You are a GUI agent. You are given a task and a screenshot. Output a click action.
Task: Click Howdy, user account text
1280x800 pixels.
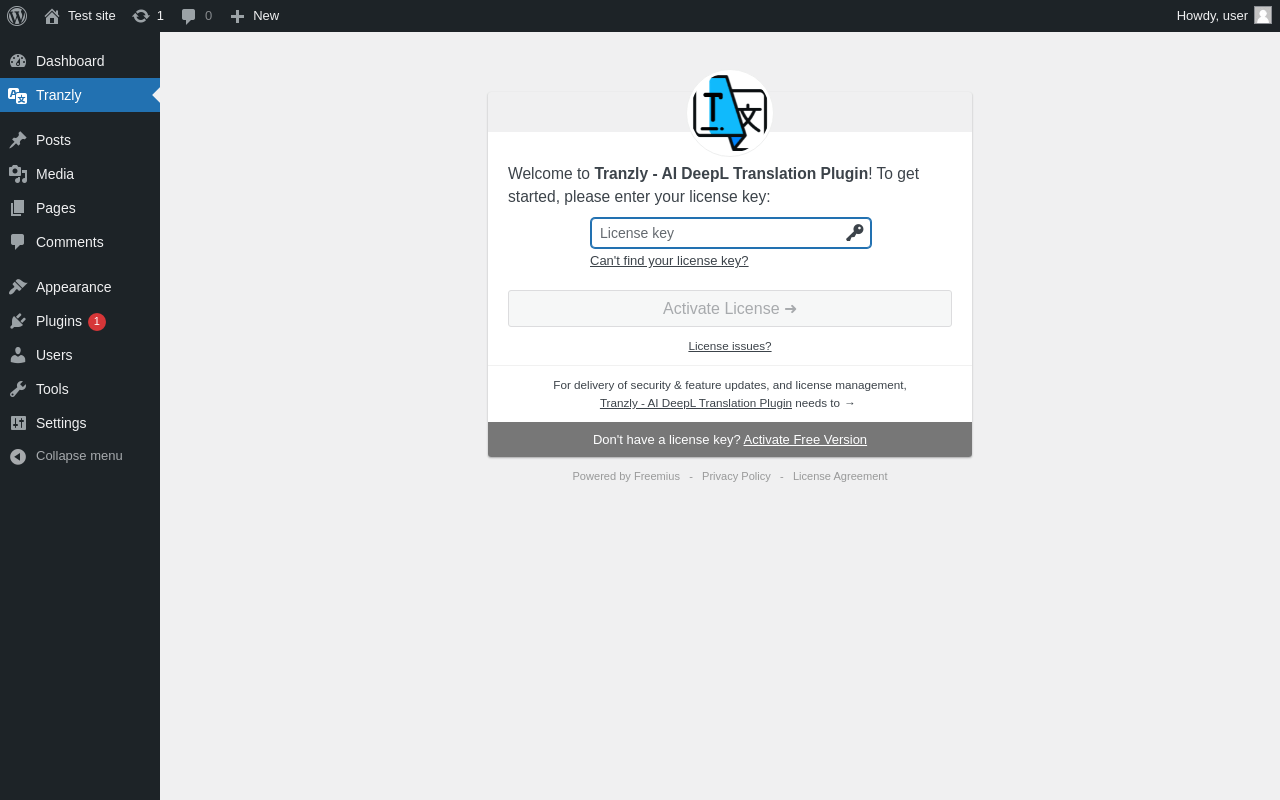point(1212,15)
